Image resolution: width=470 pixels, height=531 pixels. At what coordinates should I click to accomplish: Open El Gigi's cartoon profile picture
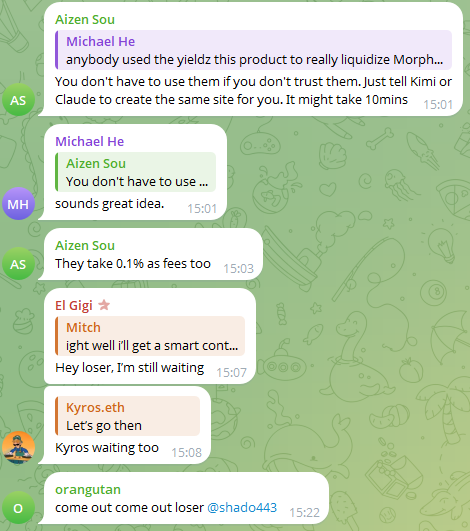click(x=18, y=448)
